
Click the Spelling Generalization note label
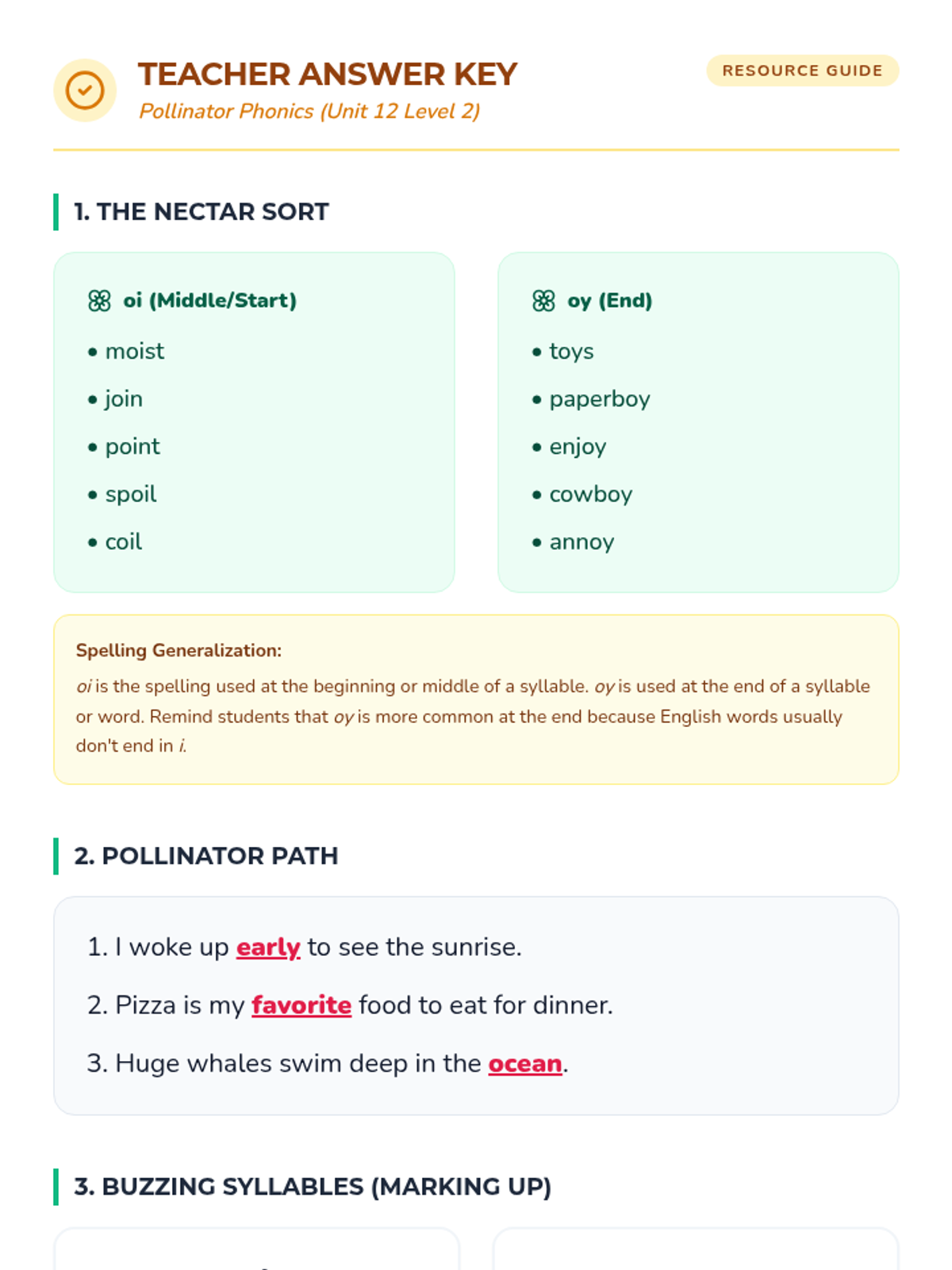click(178, 651)
